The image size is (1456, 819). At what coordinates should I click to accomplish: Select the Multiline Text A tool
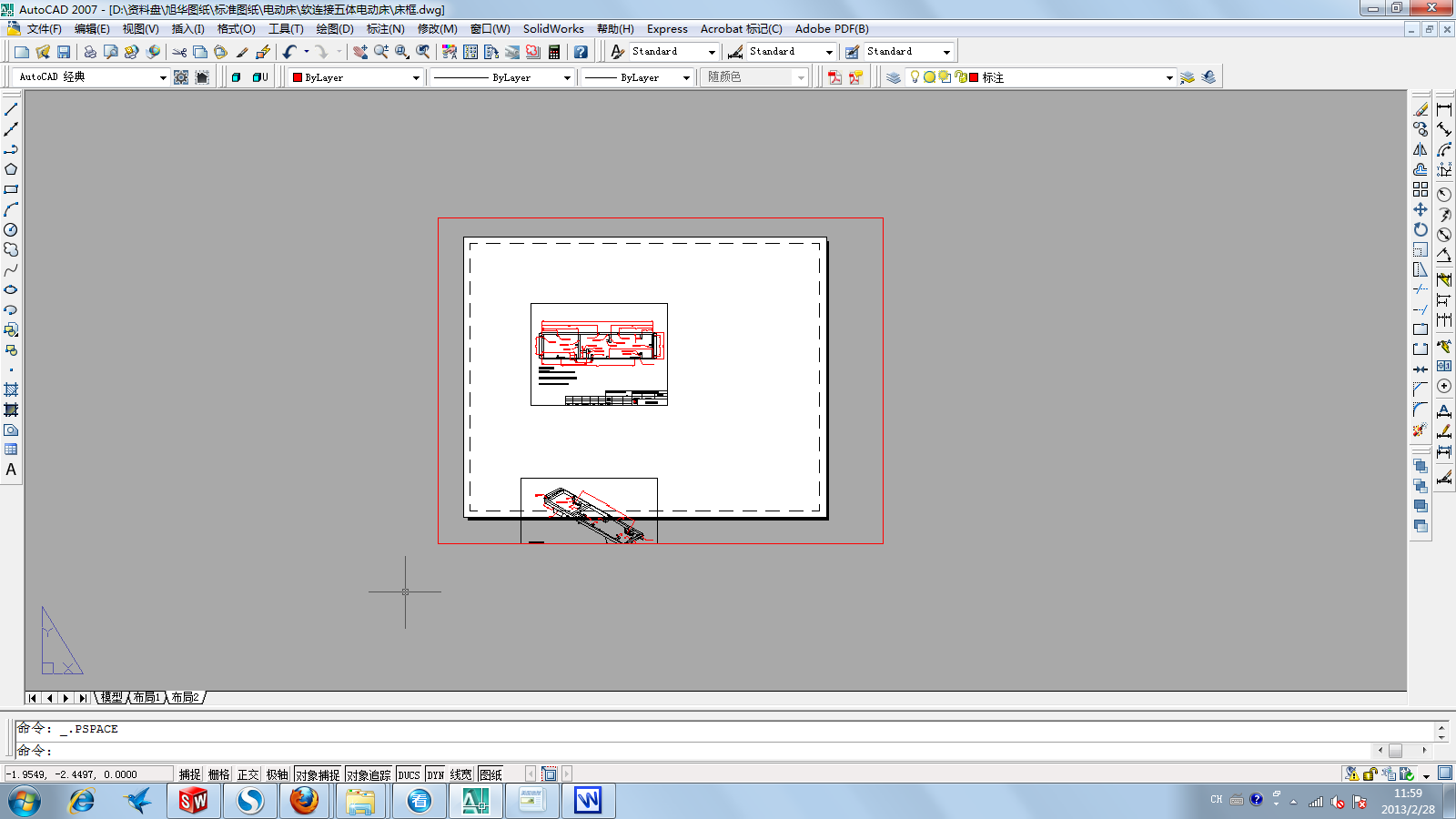(x=11, y=470)
